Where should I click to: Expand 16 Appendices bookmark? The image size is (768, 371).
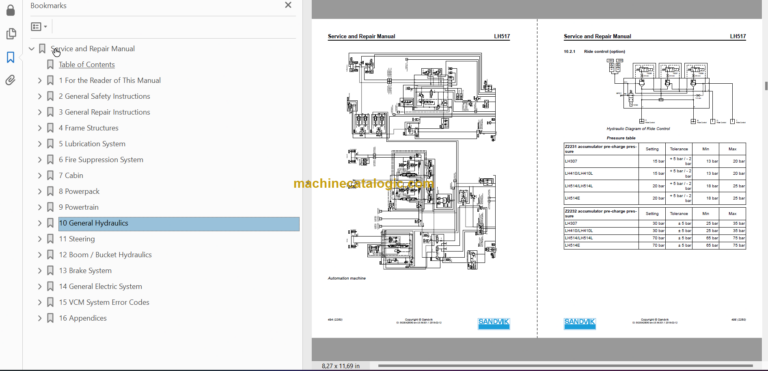pos(40,318)
